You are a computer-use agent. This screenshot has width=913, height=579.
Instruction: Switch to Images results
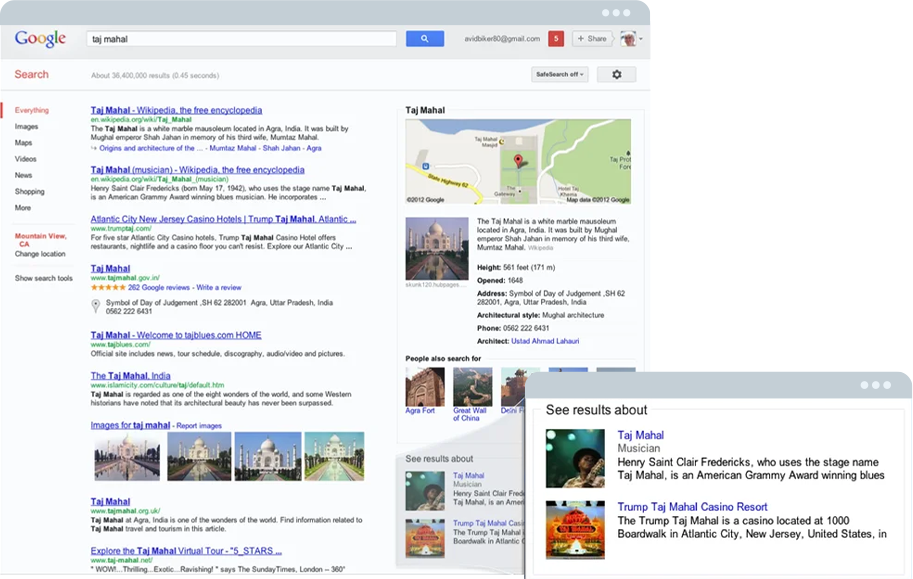tap(26, 126)
